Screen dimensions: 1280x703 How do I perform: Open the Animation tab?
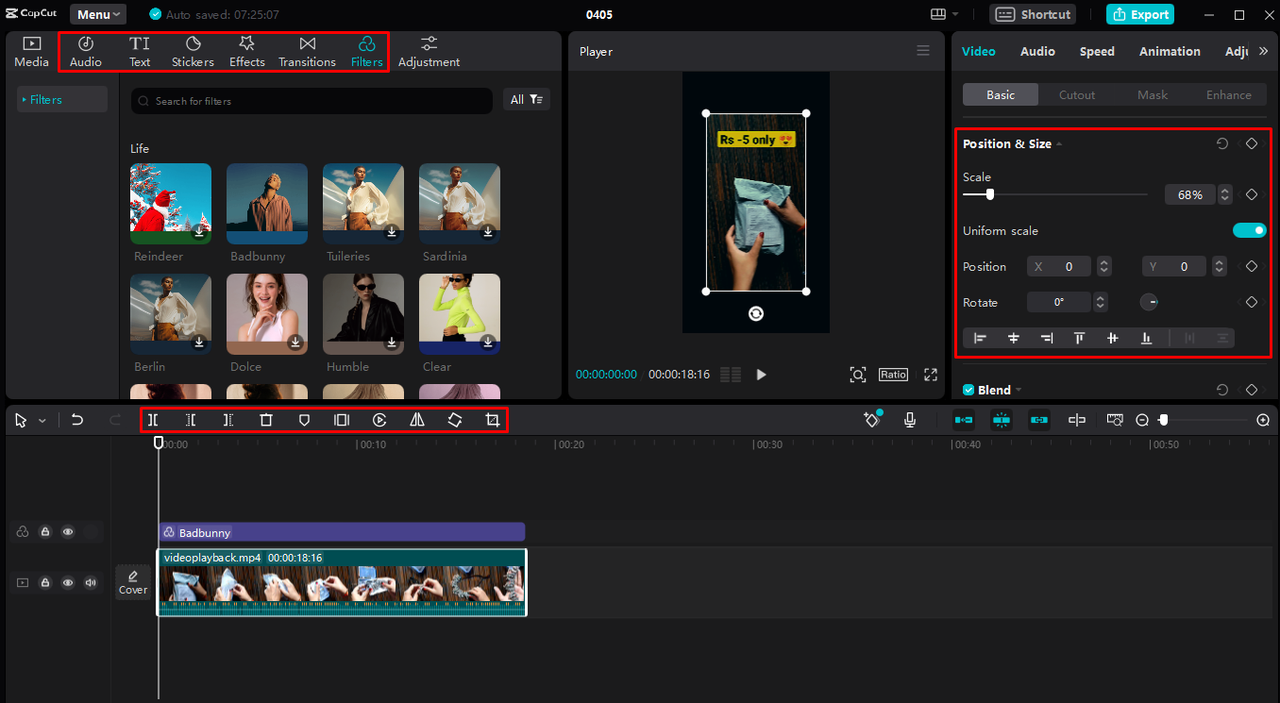(1170, 51)
